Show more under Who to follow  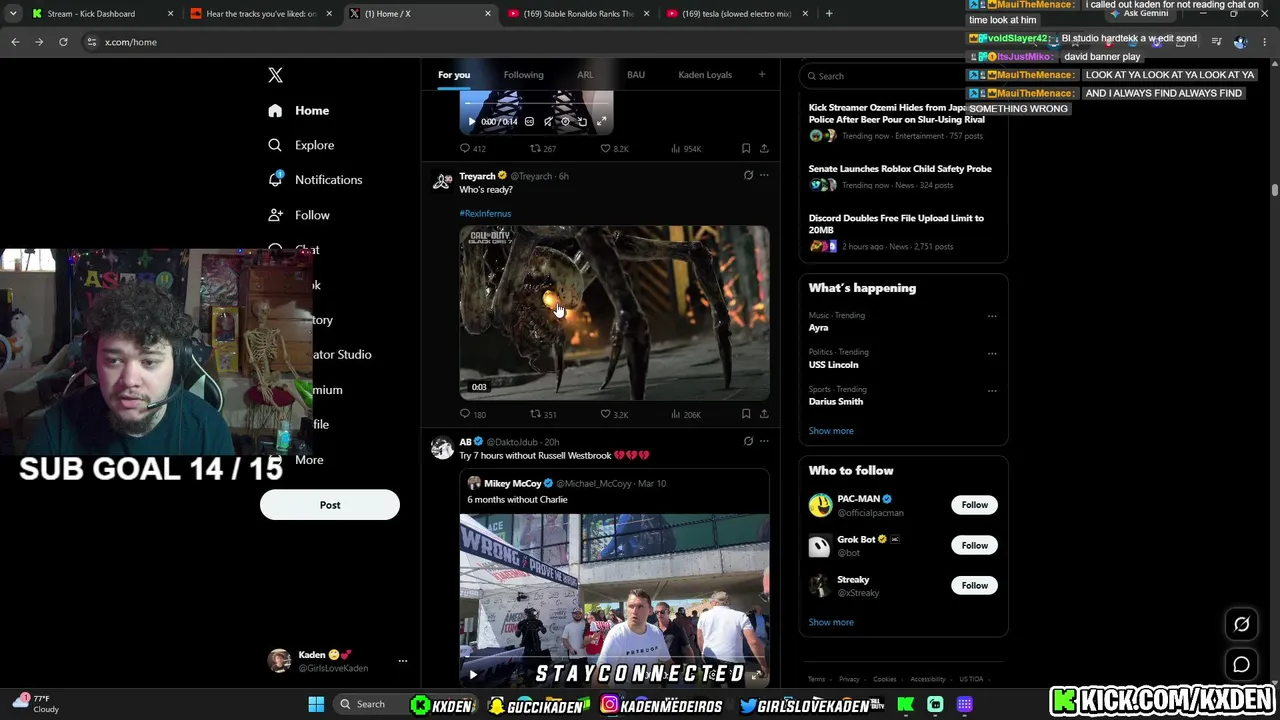(x=831, y=622)
